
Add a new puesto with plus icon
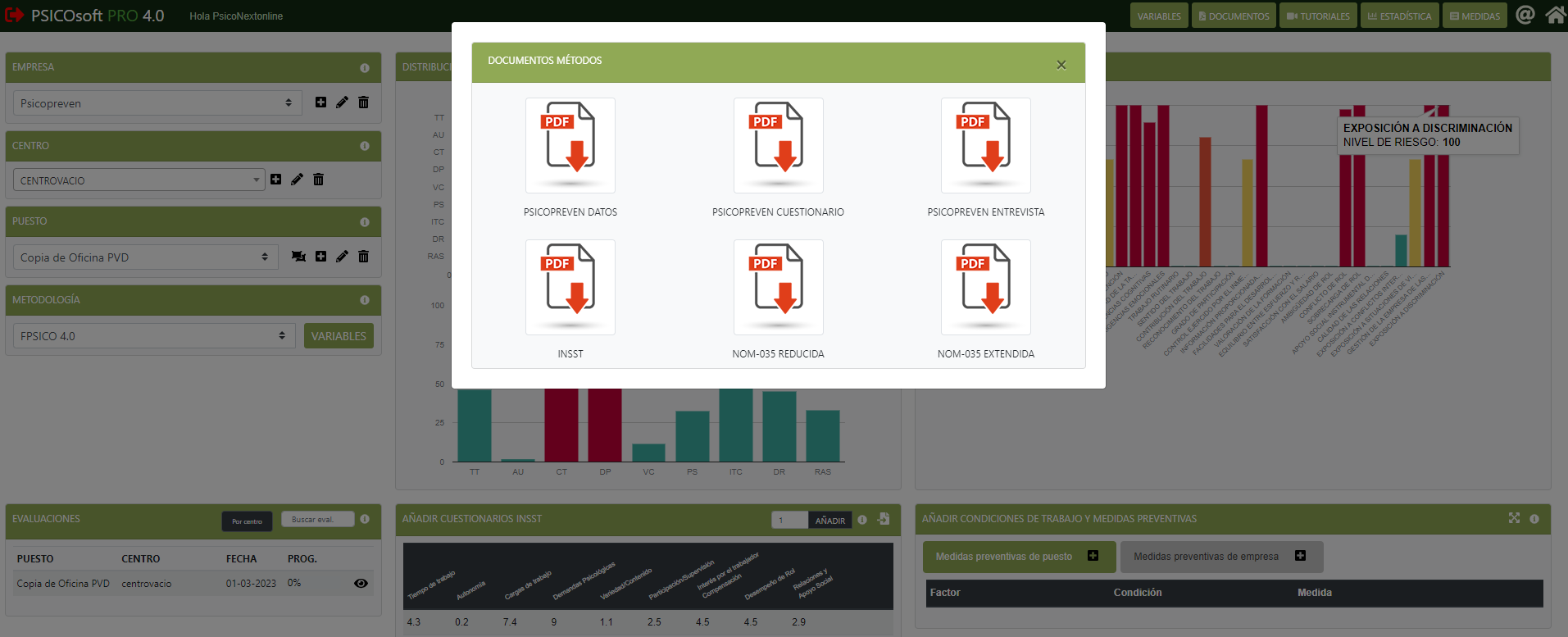(x=320, y=257)
